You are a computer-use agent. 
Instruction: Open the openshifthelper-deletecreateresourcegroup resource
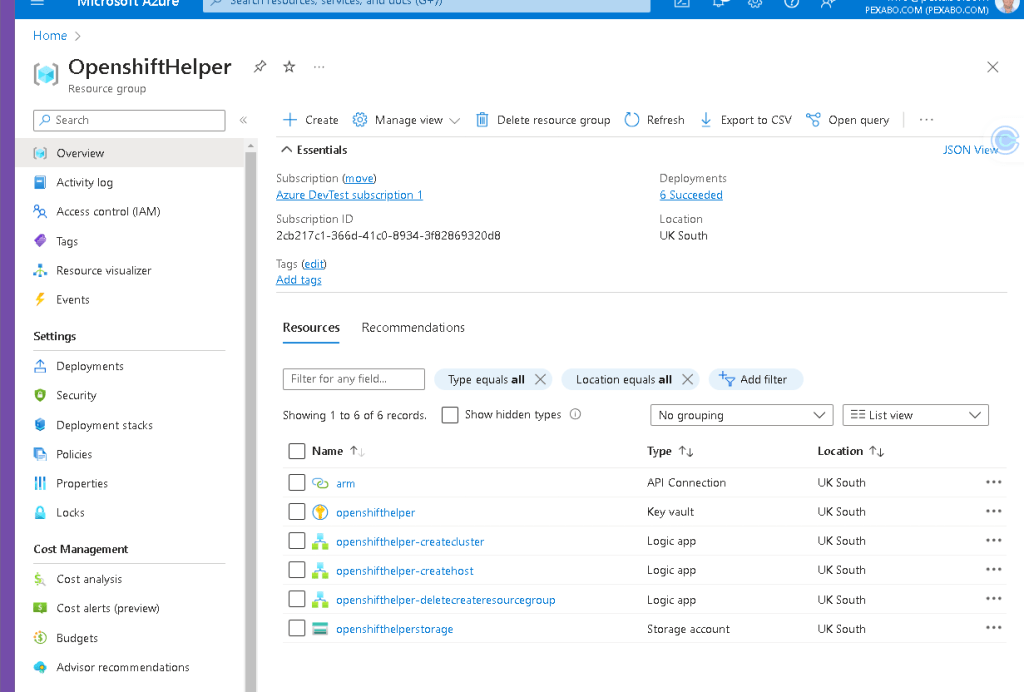point(445,600)
